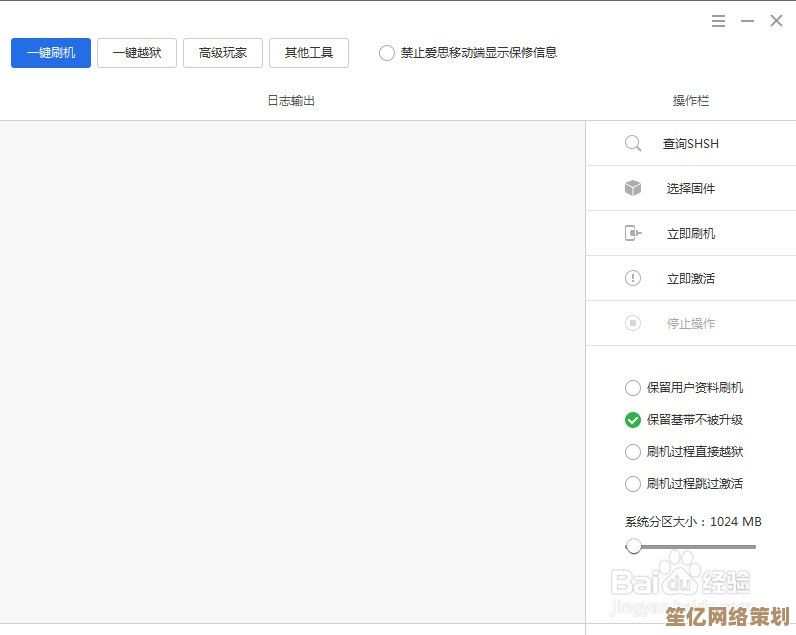Open the 高级玩家 tab
The width and height of the screenshot is (796, 635).
[223, 53]
